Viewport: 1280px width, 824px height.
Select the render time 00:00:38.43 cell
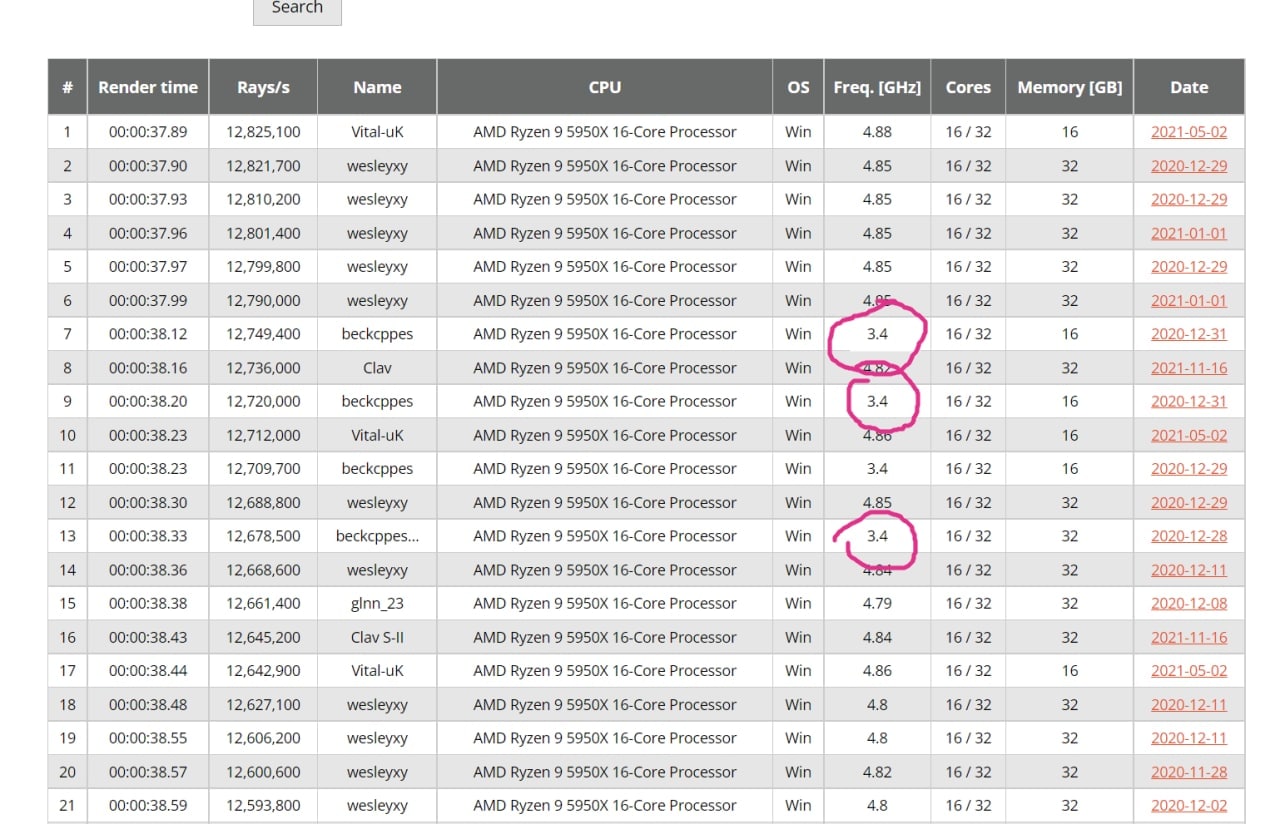point(148,637)
